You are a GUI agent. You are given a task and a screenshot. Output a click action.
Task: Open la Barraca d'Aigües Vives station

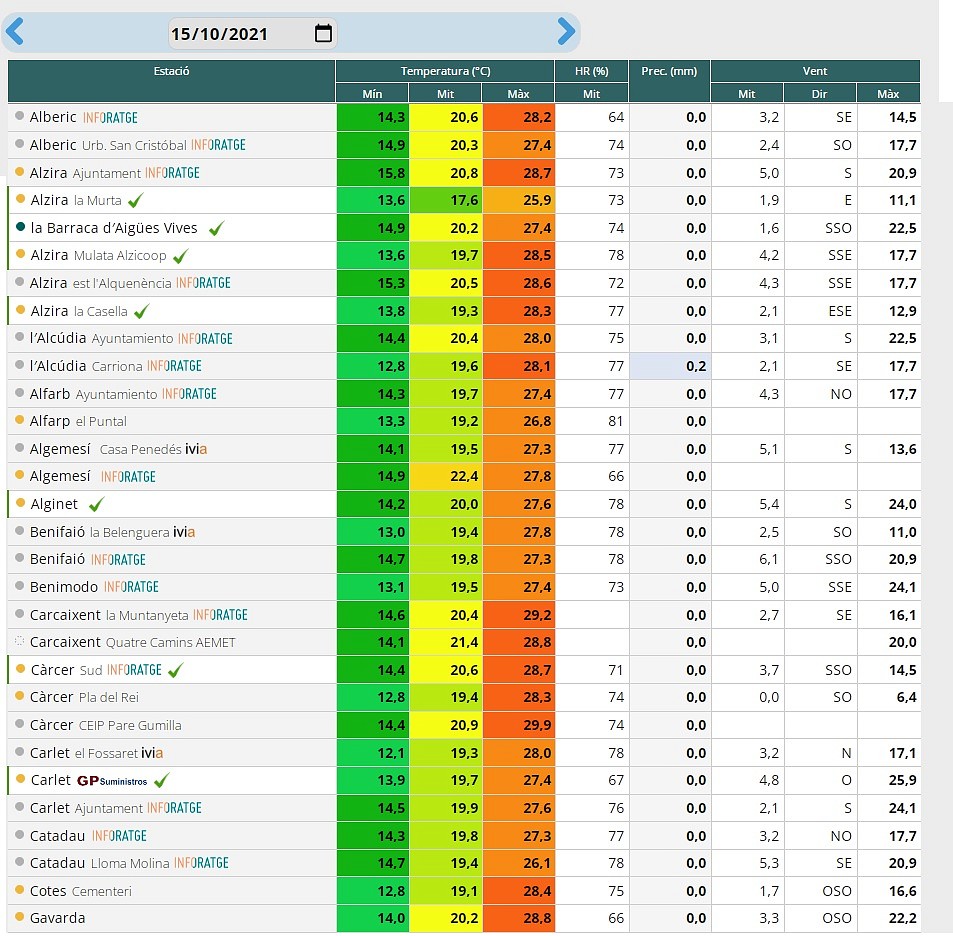coord(114,228)
